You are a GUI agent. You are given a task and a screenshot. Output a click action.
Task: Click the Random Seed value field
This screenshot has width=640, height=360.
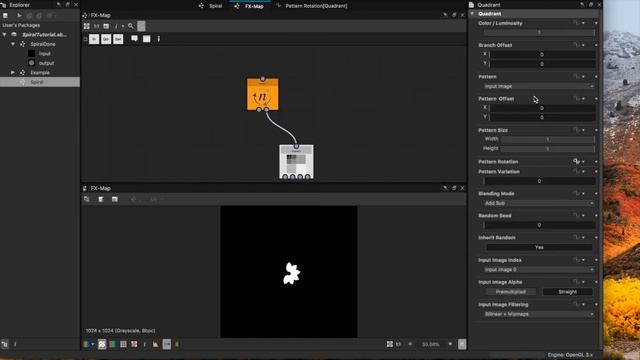click(x=539, y=225)
